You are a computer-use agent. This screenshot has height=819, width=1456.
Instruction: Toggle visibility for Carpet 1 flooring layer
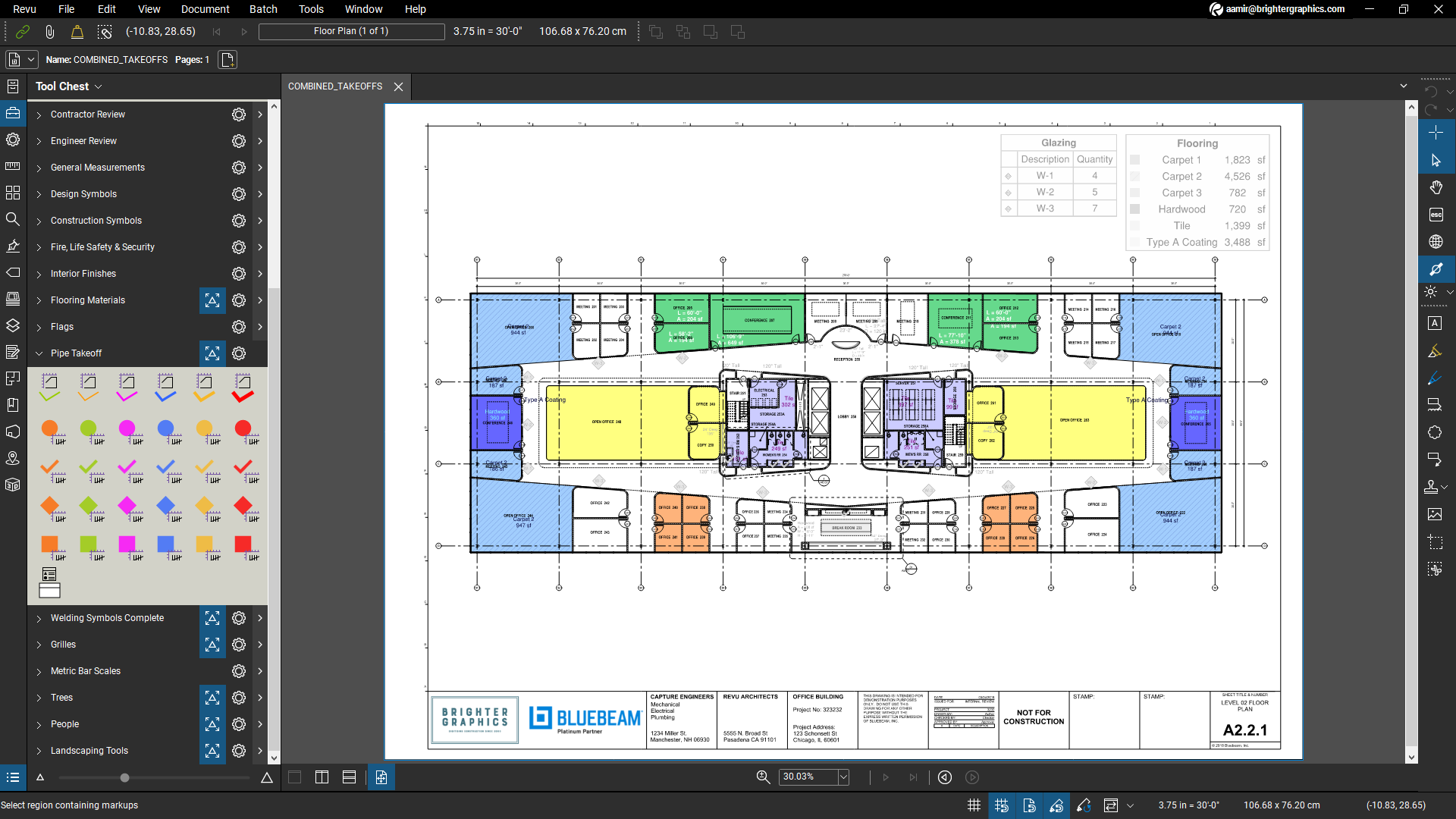tap(1135, 160)
